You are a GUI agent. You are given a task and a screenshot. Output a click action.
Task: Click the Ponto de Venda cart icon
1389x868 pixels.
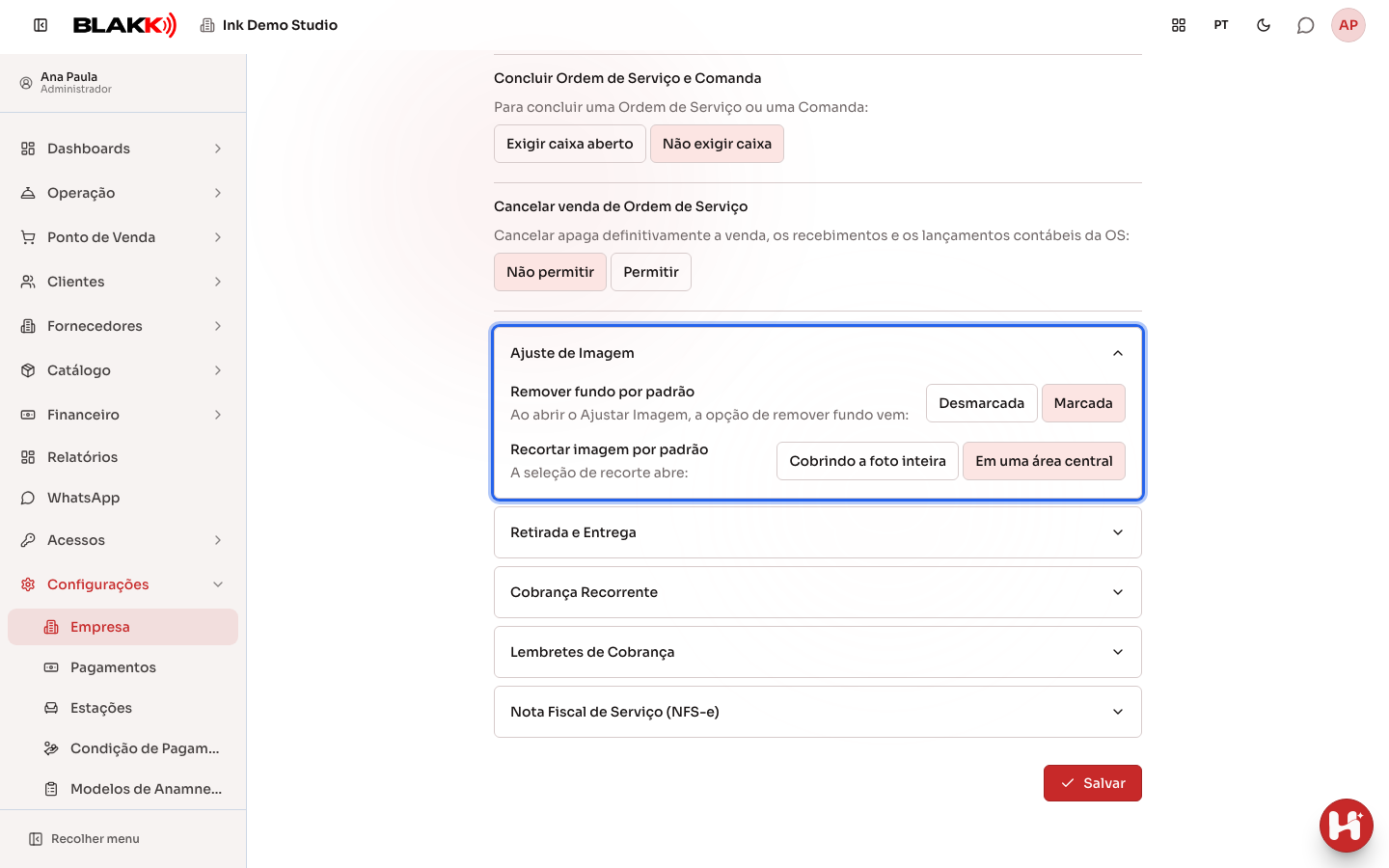(x=28, y=237)
